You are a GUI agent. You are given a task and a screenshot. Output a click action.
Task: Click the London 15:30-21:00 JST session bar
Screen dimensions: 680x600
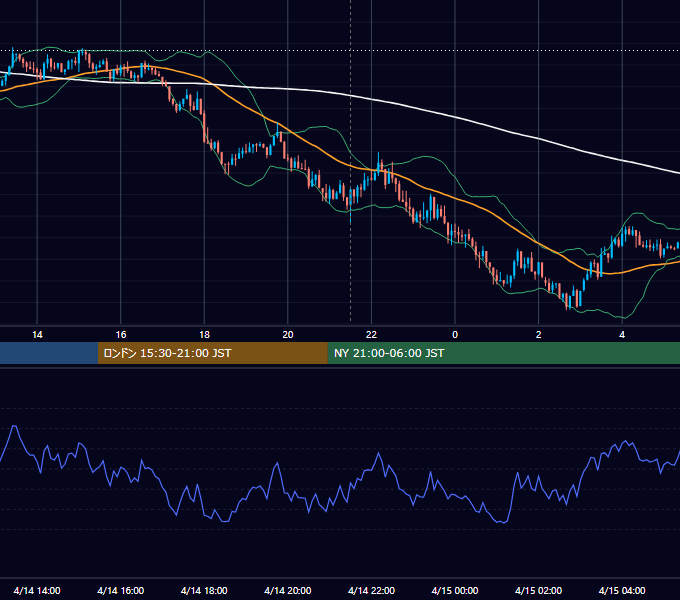click(x=212, y=353)
